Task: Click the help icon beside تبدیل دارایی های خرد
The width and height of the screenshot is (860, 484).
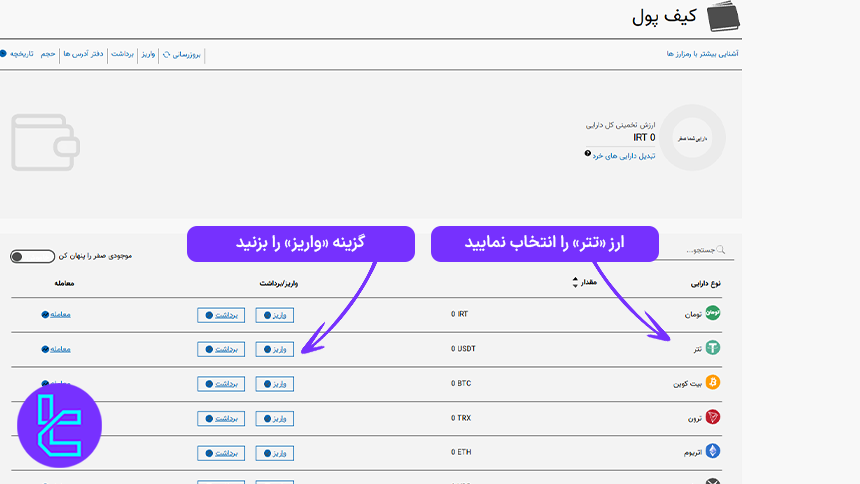Action: (587, 154)
